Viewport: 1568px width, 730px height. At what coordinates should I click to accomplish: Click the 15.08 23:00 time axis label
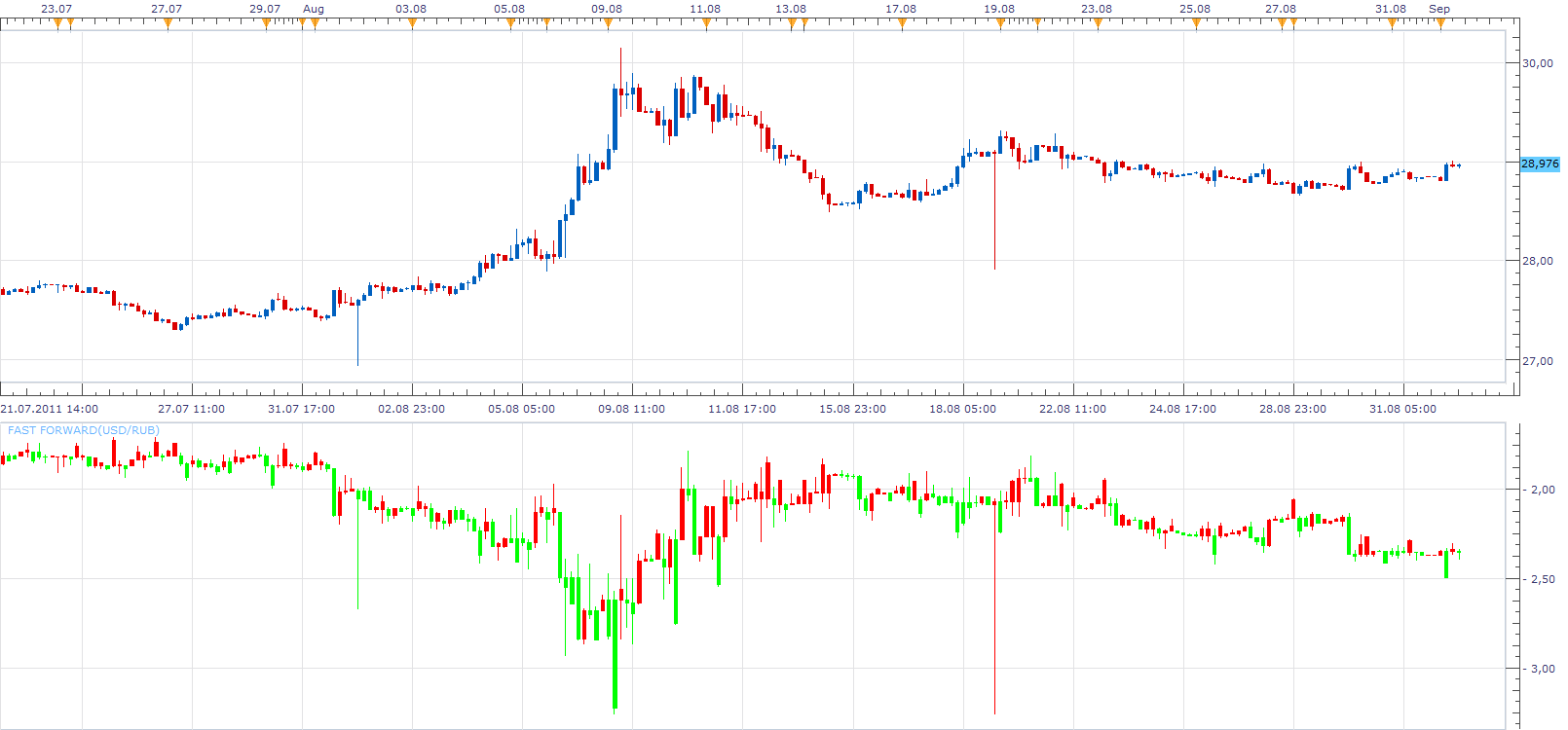tap(852, 409)
